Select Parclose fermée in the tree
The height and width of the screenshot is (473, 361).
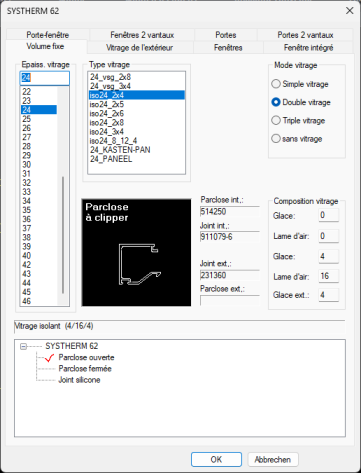85,369
